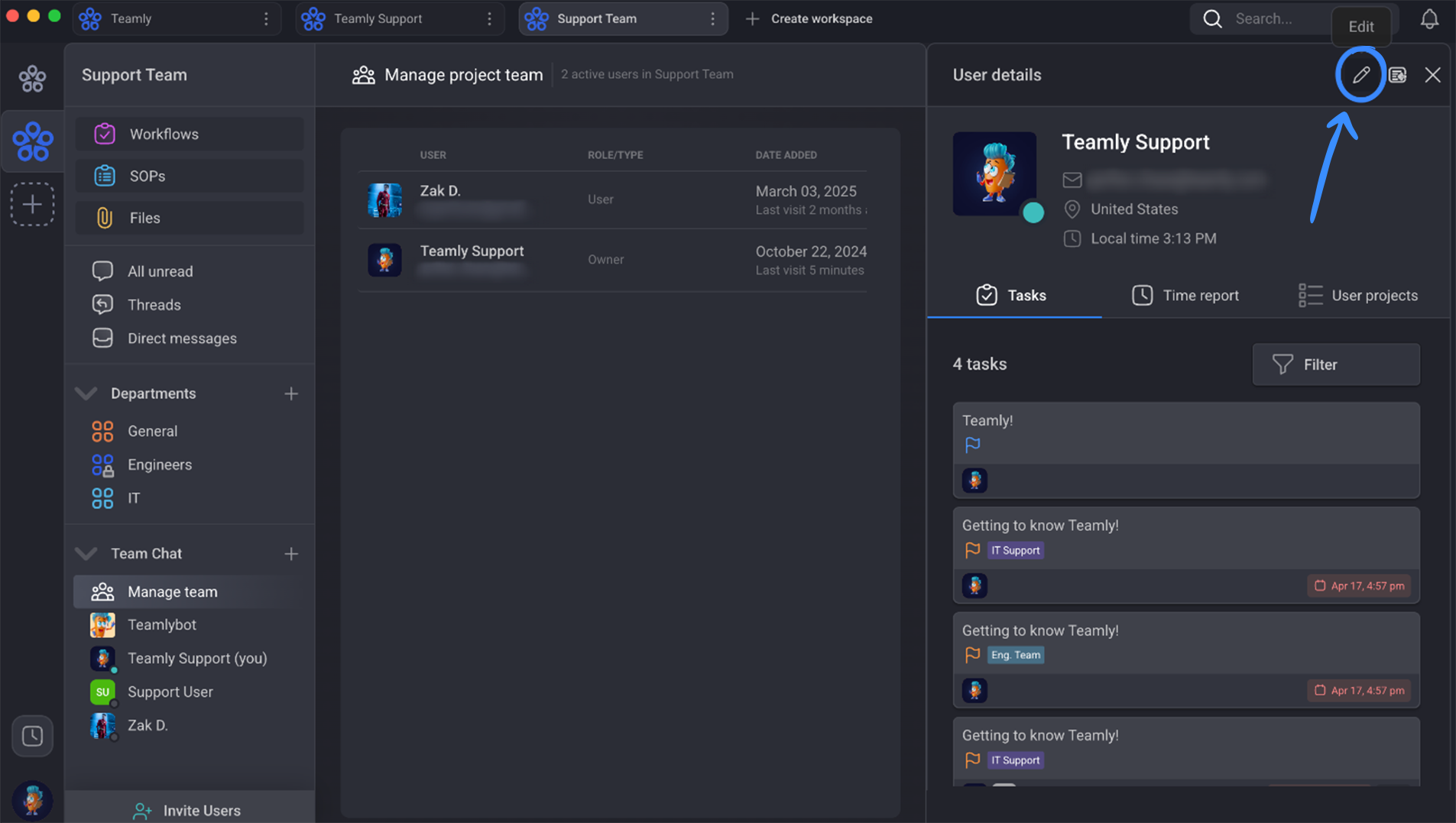The image size is (1456, 823).
Task: Click the search magnifier icon
Action: (x=1212, y=19)
